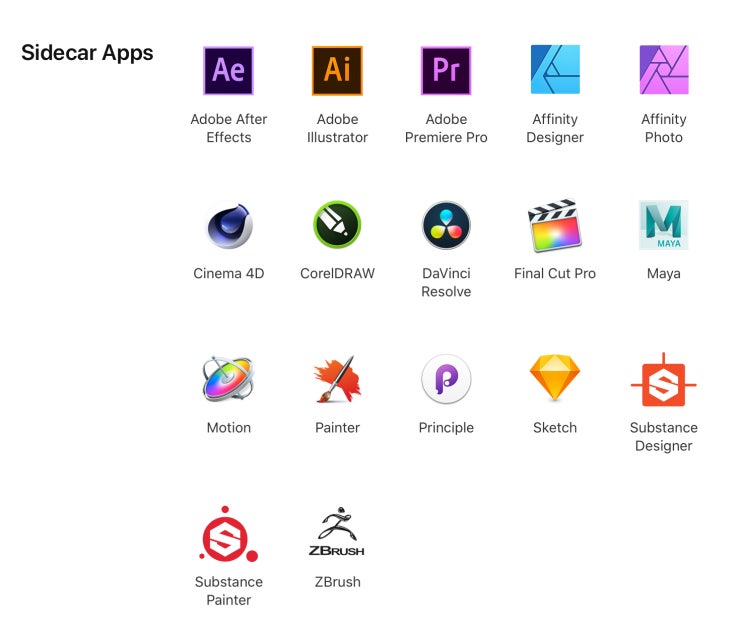Click the "Principle" label

point(446,428)
